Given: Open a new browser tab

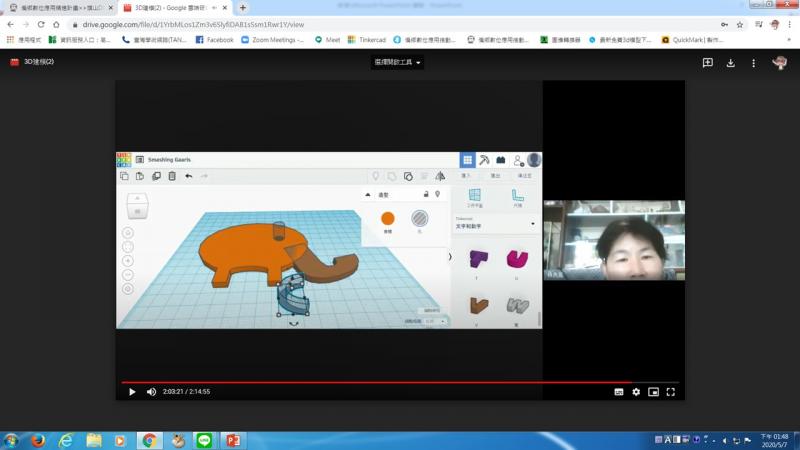Looking at the screenshot, I should (x=242, y=7).
